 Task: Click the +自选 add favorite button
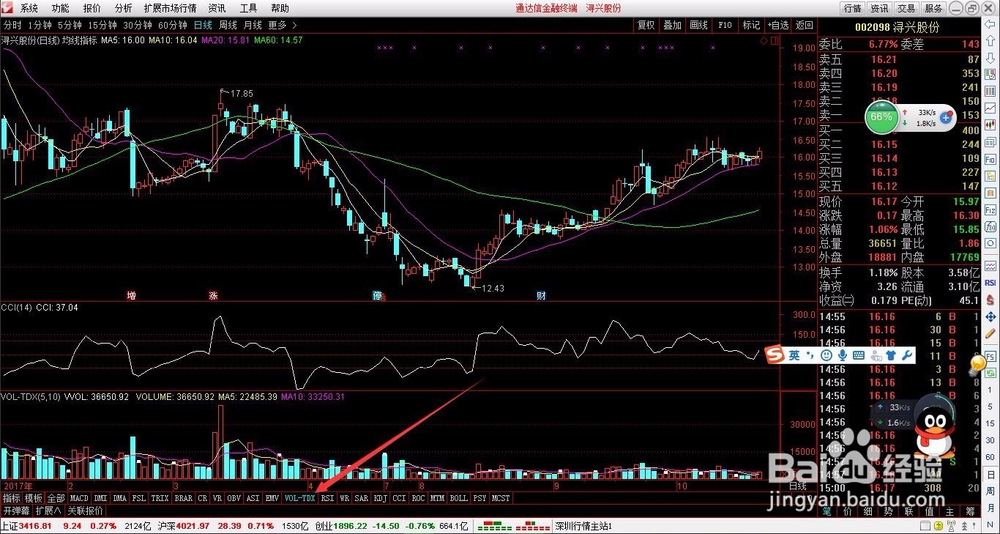point(777,26)
